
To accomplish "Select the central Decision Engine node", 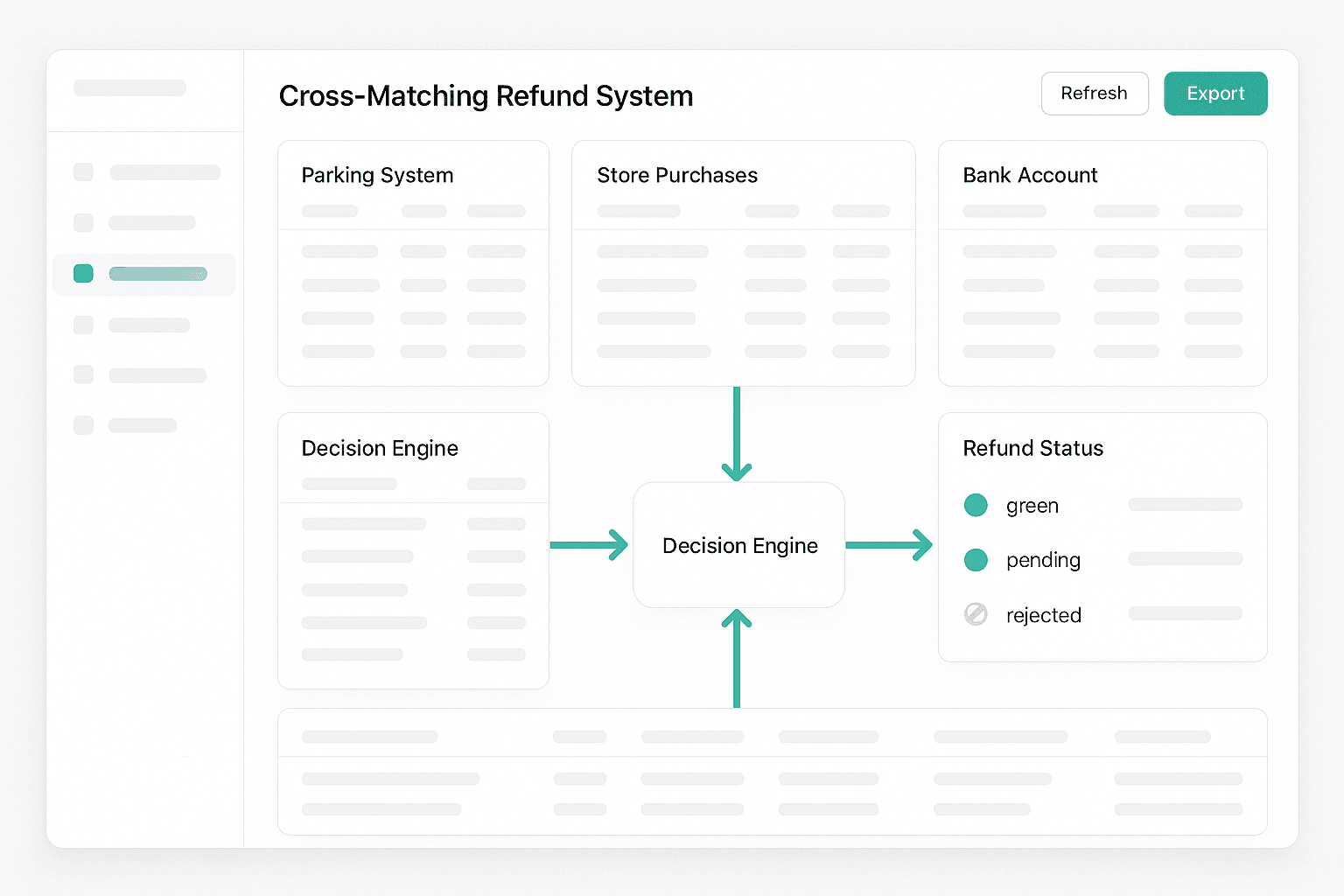I will [738, 545].
